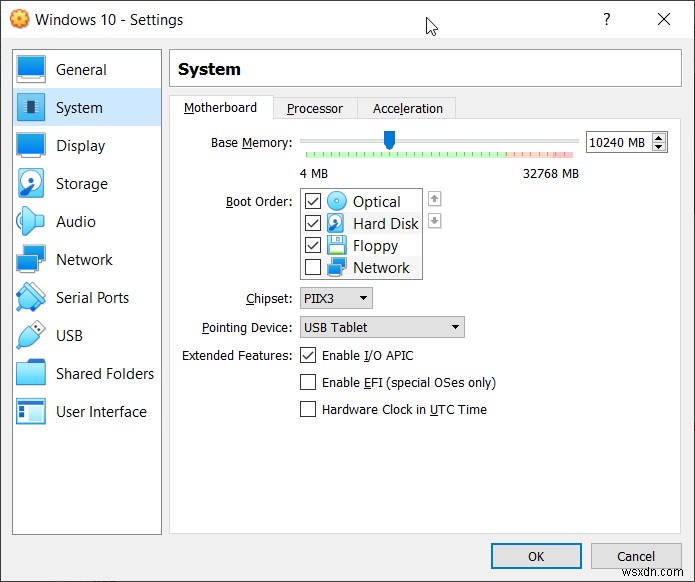This screenshot has height=582, width=695.
Task: Switch to the Acceleration tab
Action: [407, 109]
